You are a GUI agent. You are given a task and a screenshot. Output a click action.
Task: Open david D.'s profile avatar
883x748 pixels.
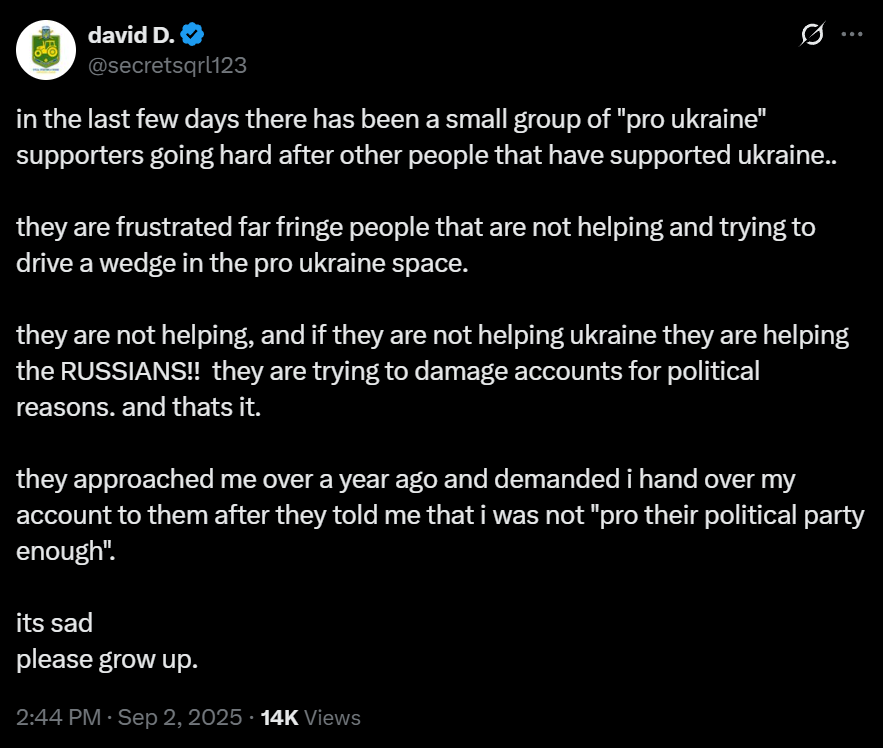46,50
